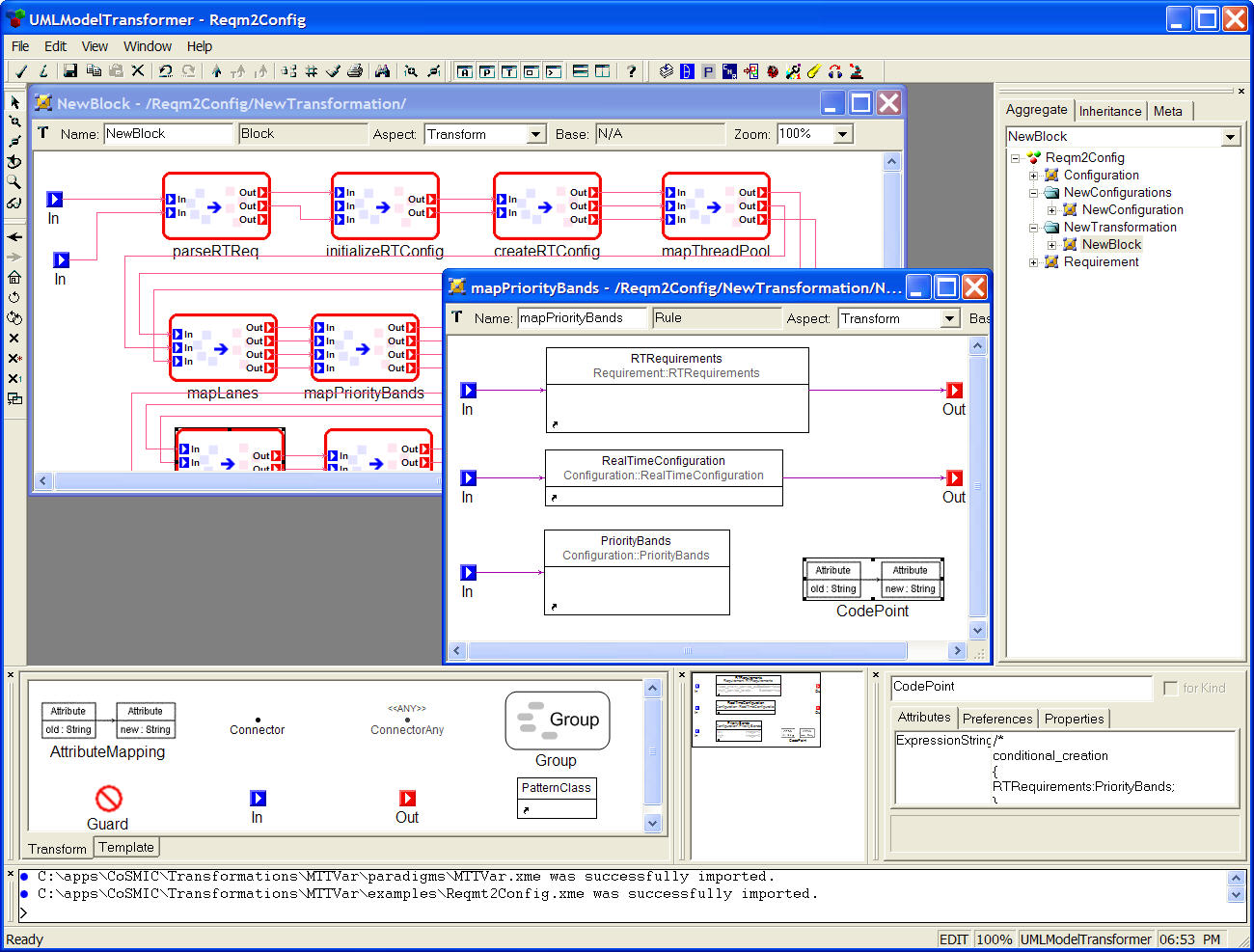The height and width of the screenshot is (952, 1254).
Task: Click the mapPriorityBands Name input field
Action: tap(582, 318)
